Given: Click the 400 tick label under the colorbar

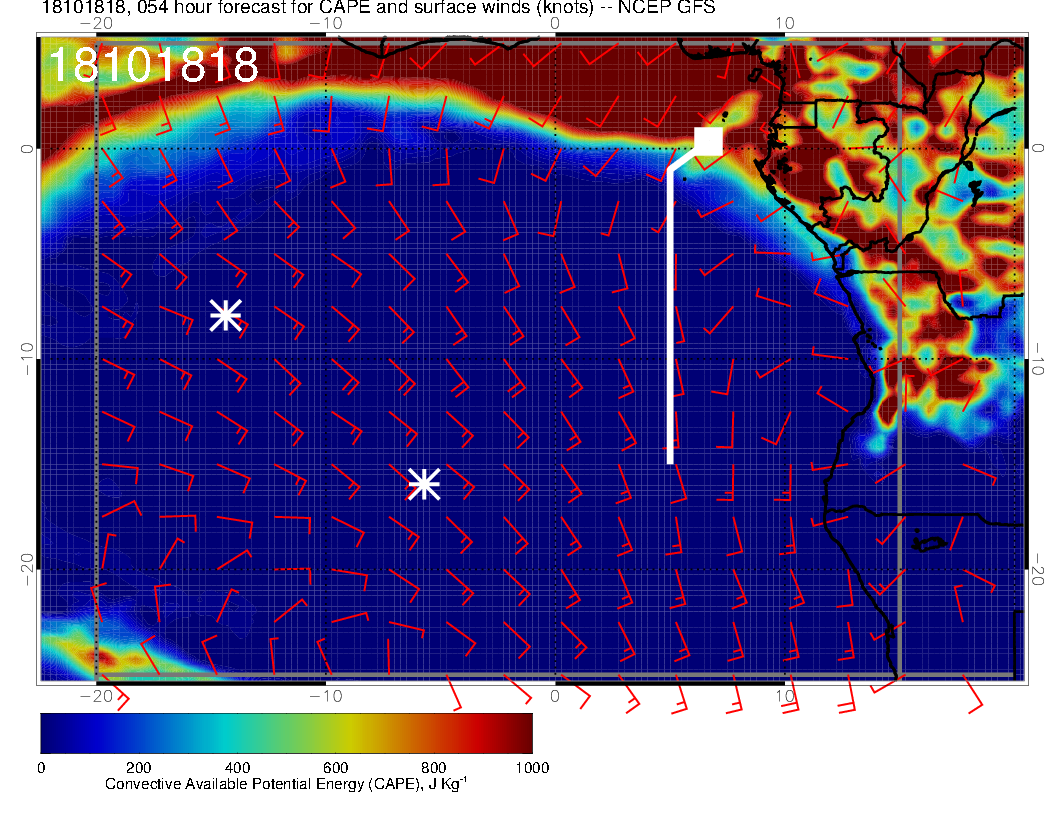Looking at the screenshot, I should tap(237, 768).
